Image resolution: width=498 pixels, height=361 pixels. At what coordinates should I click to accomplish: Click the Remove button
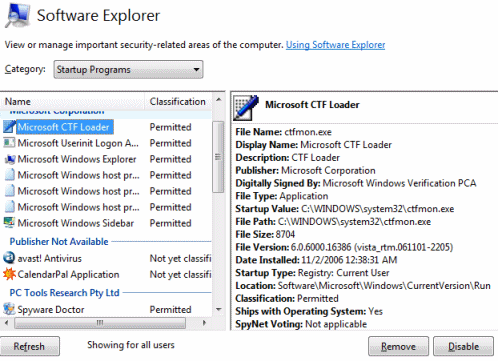pos(398,346)
